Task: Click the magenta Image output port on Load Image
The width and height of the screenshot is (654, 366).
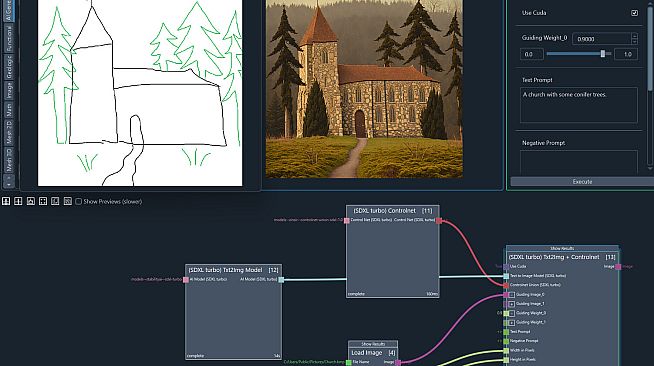Action: [x=398, y=362]
